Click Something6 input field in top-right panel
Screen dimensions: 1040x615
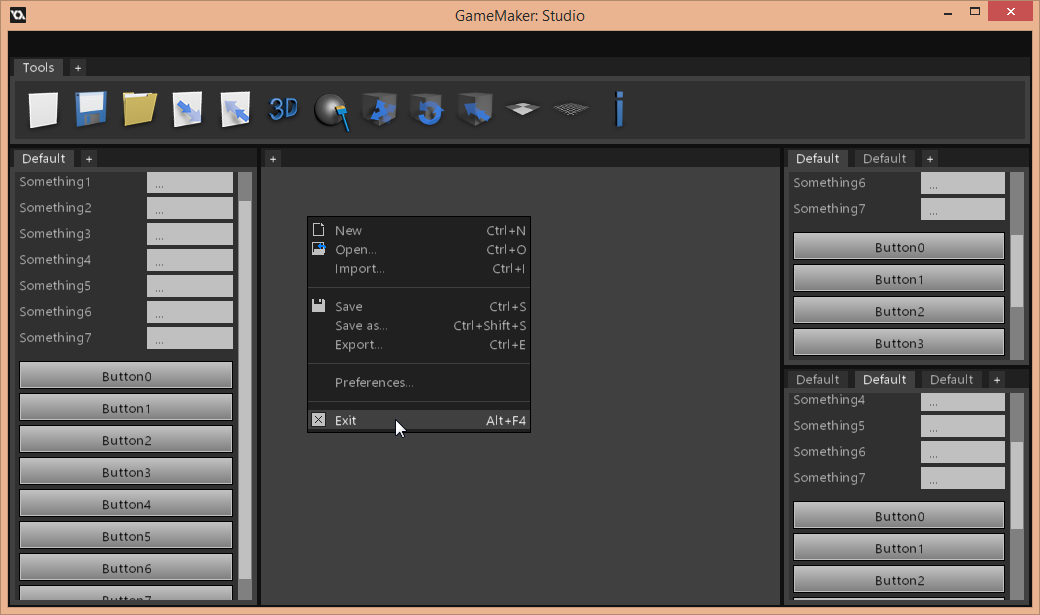coord(962,183)
